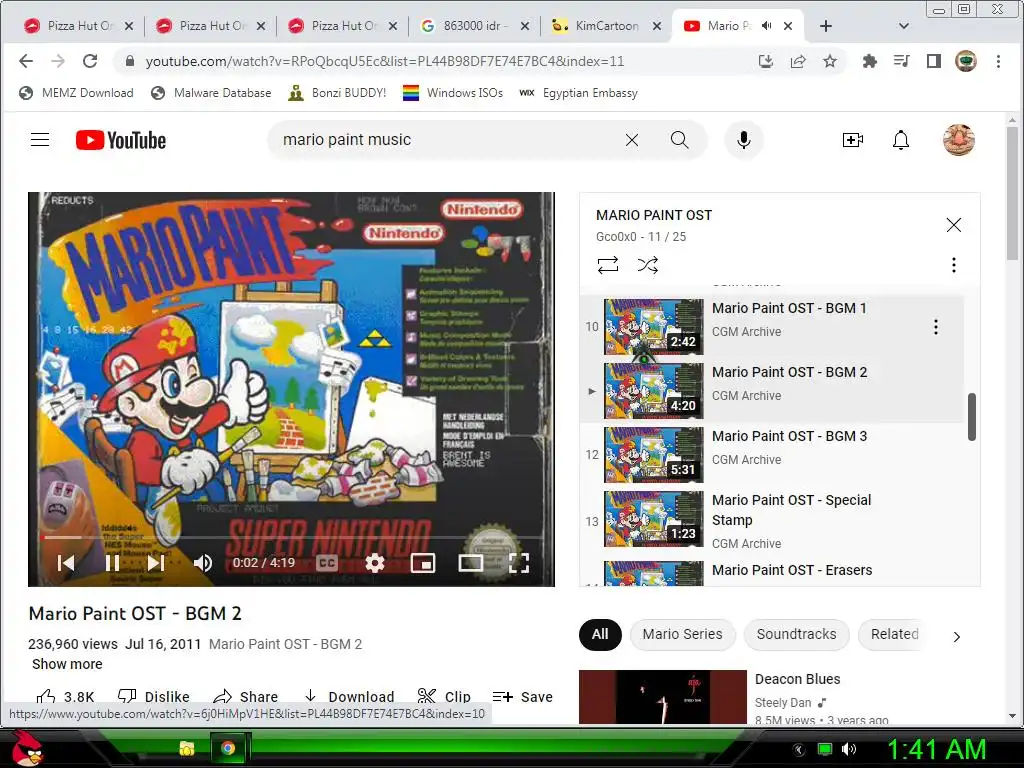
Task: Open the notifications bell
Action: tap(901, 140)
